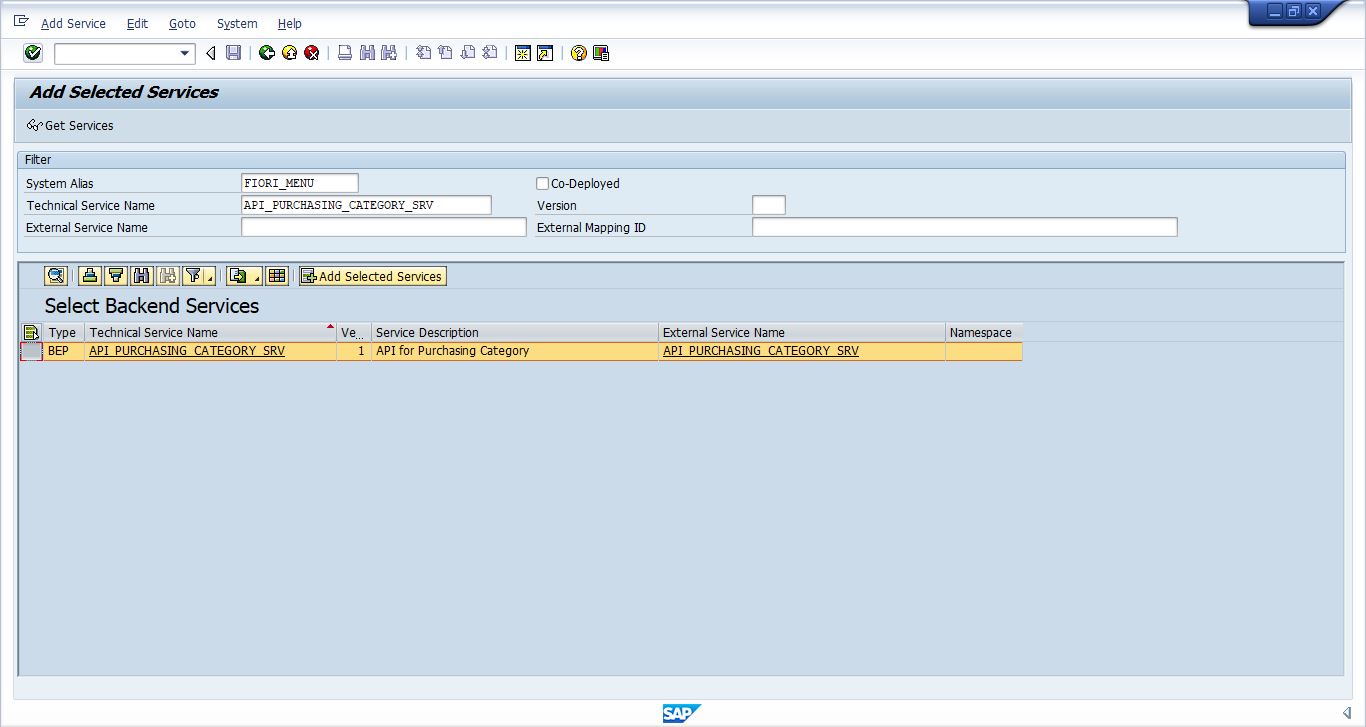Click the Set Filter funnel icon

pos(193,276)
